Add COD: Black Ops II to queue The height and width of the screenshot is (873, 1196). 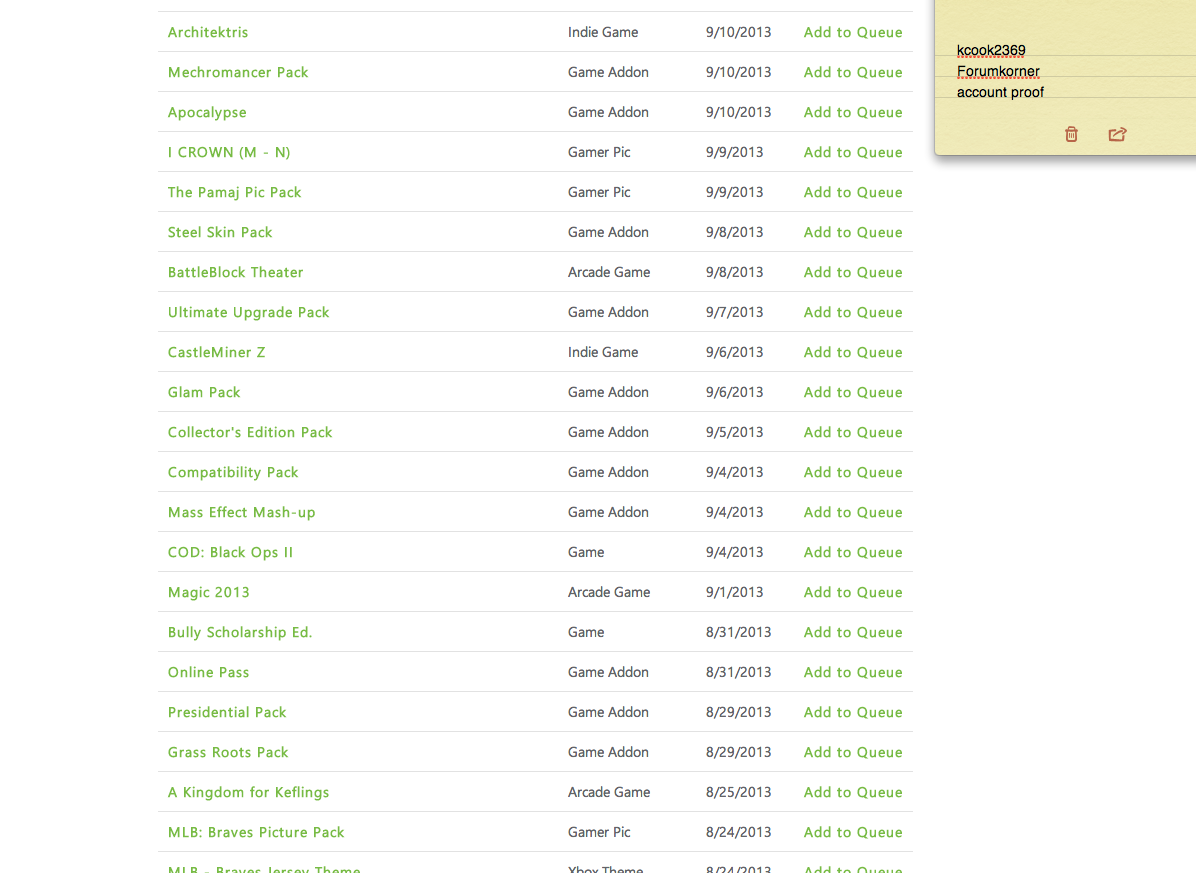point(853,553)
